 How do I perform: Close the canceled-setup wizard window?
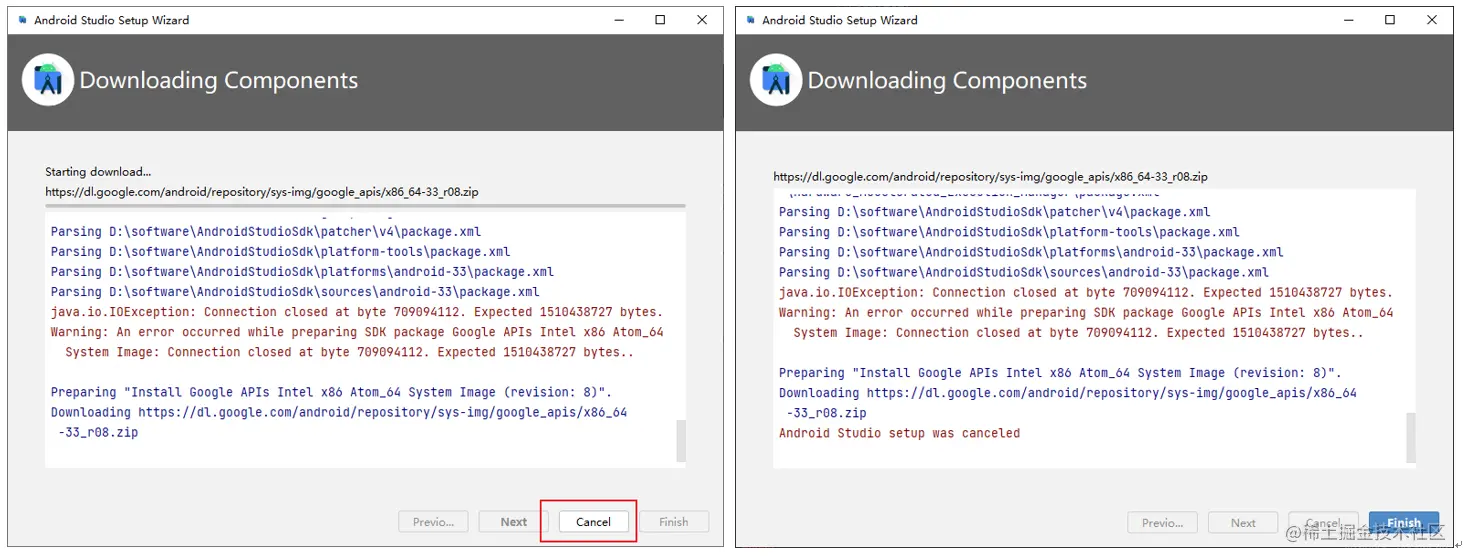(x=1433, y=20)
